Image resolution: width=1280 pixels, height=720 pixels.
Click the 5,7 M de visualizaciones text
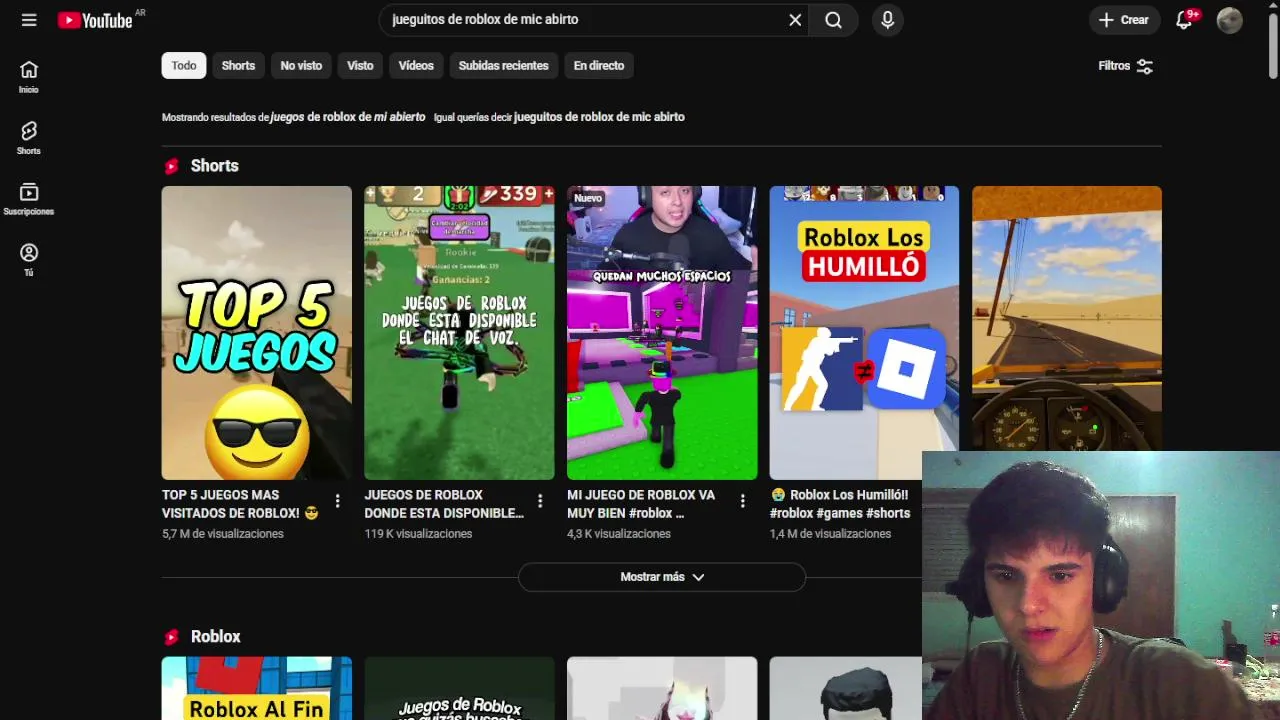point(223,534)
